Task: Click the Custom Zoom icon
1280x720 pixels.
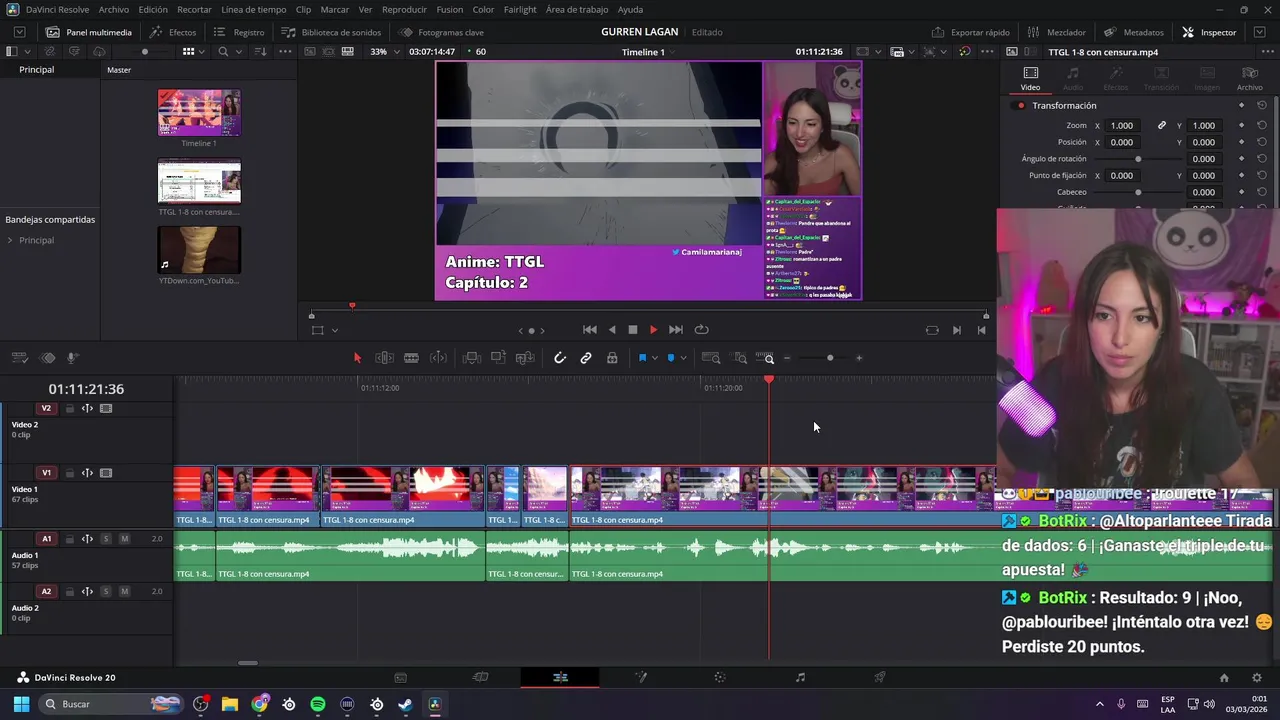Action: (765, 358)
